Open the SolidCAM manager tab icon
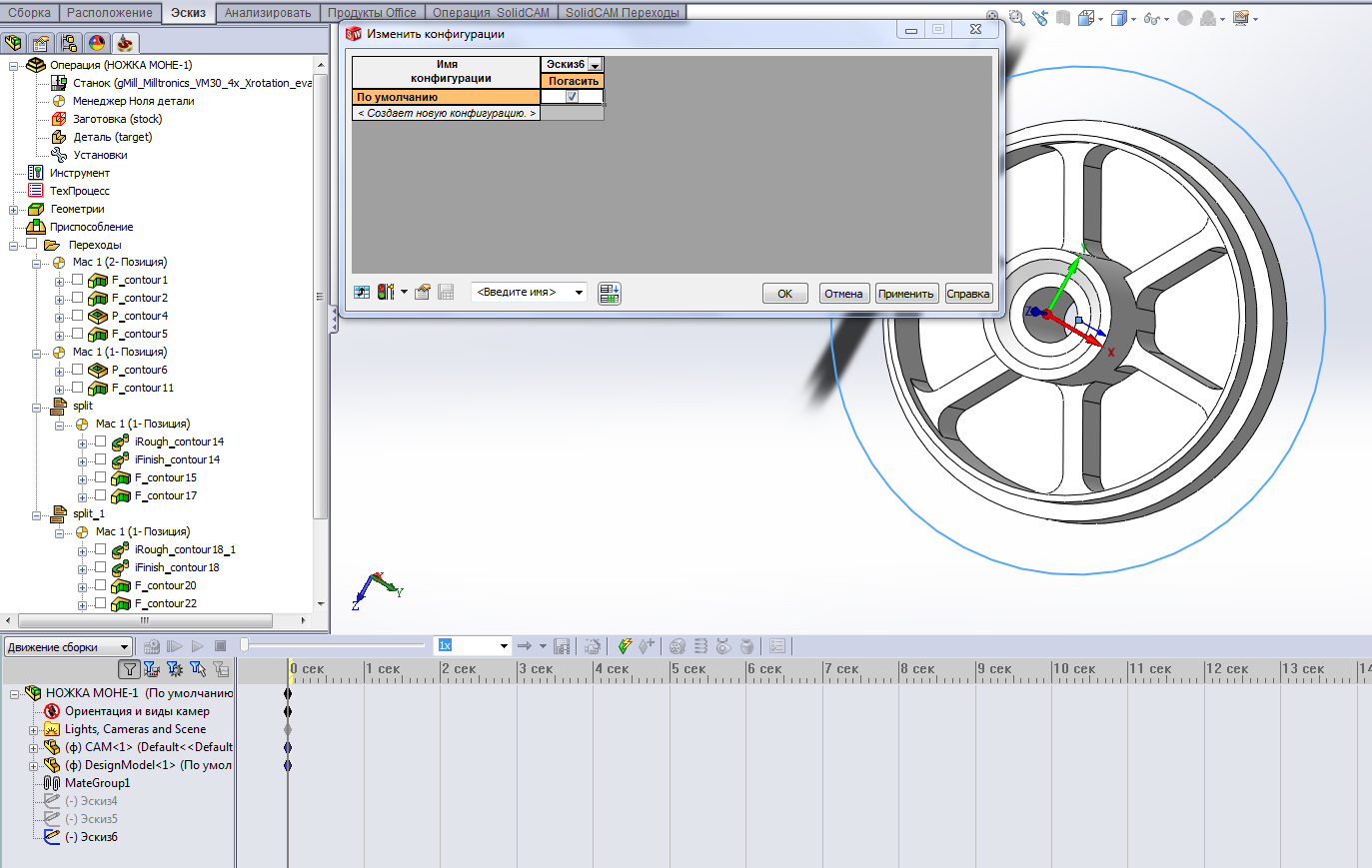Viewport: 1372px width, 868px height. [125, 43]
